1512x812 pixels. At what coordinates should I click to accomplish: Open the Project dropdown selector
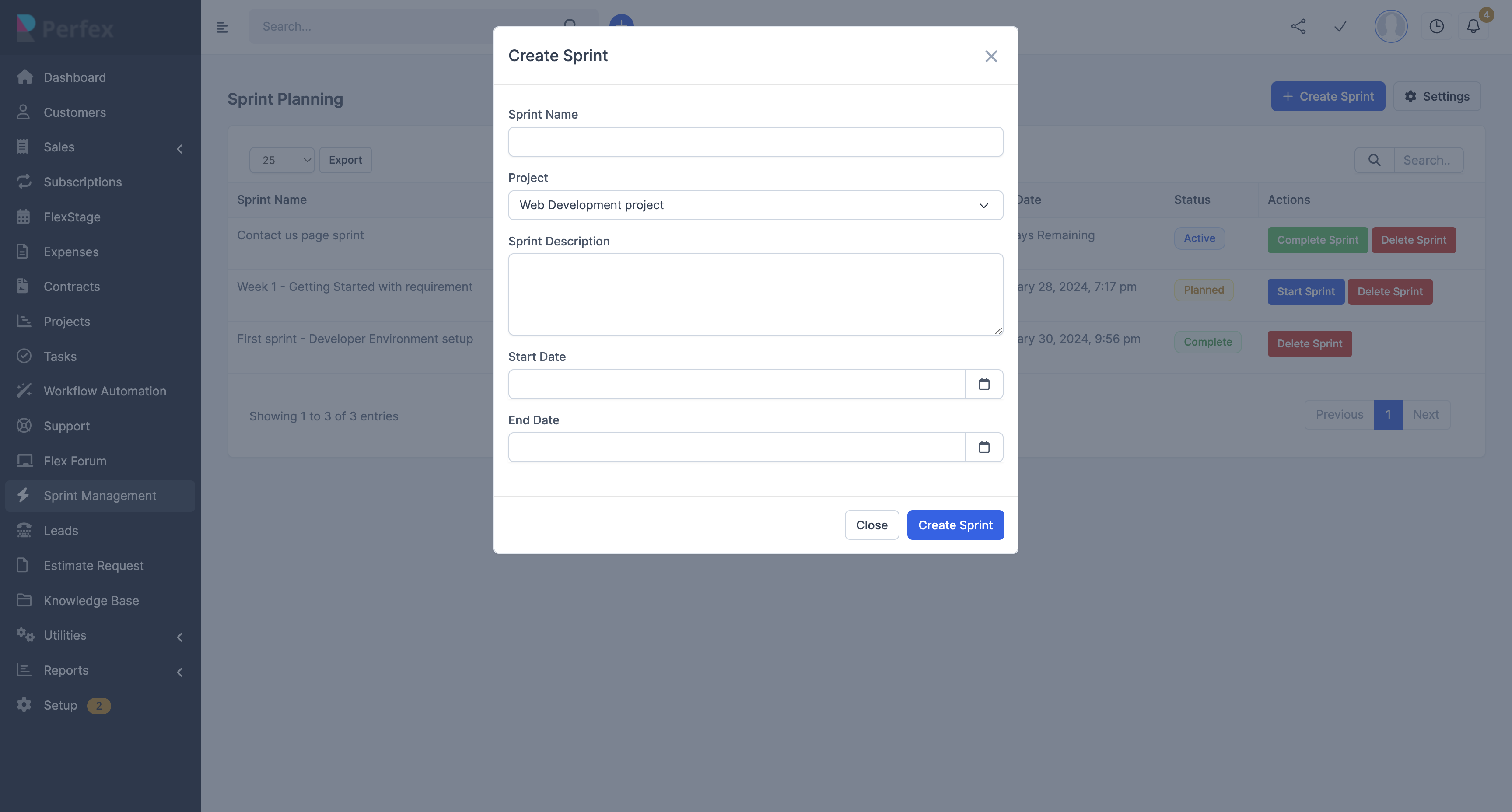[x=755, y=205]
